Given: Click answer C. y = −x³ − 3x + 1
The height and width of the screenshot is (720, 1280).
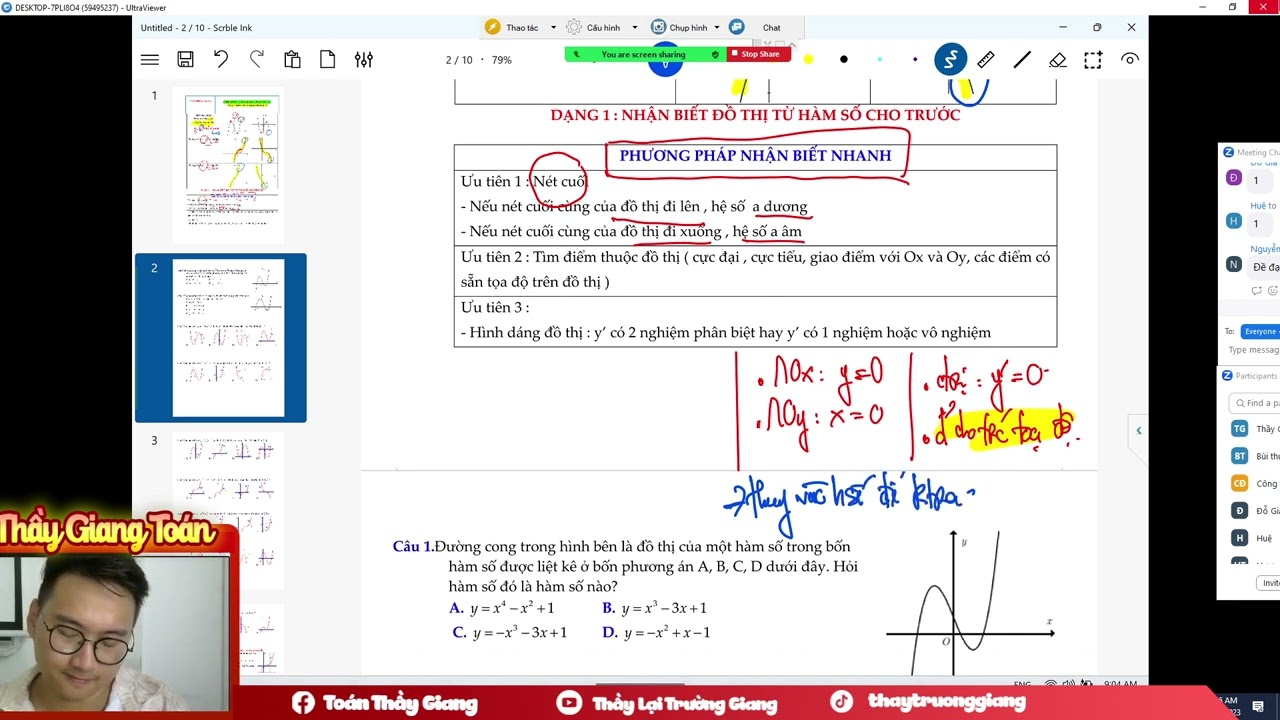Looking at the screenshot, I should (x=510, y=632).
